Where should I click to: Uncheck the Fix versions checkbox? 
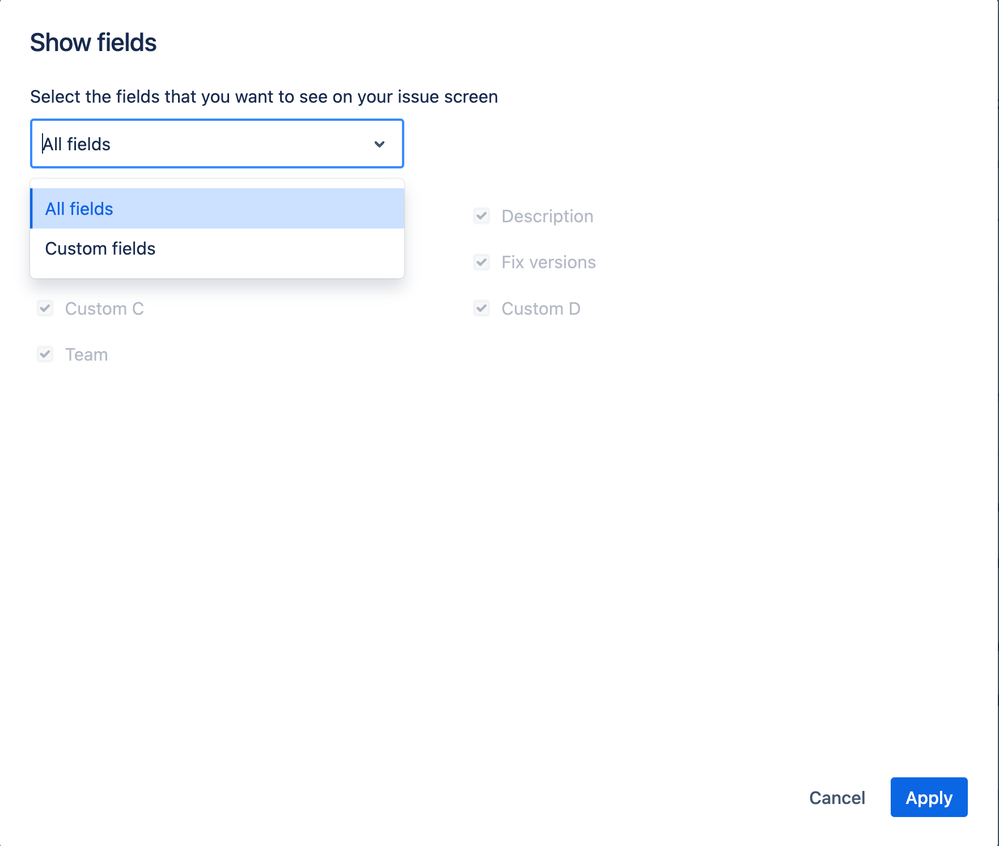point(482,262)
